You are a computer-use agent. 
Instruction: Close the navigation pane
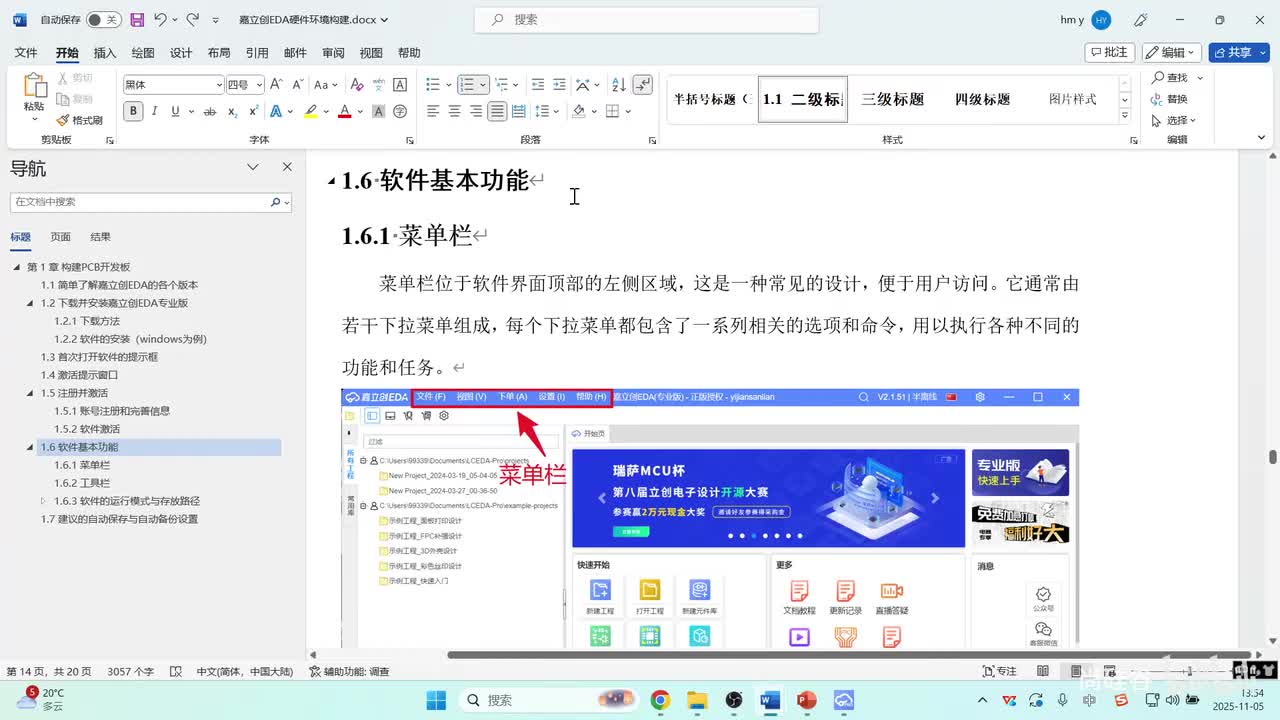[x=287, y=167]
